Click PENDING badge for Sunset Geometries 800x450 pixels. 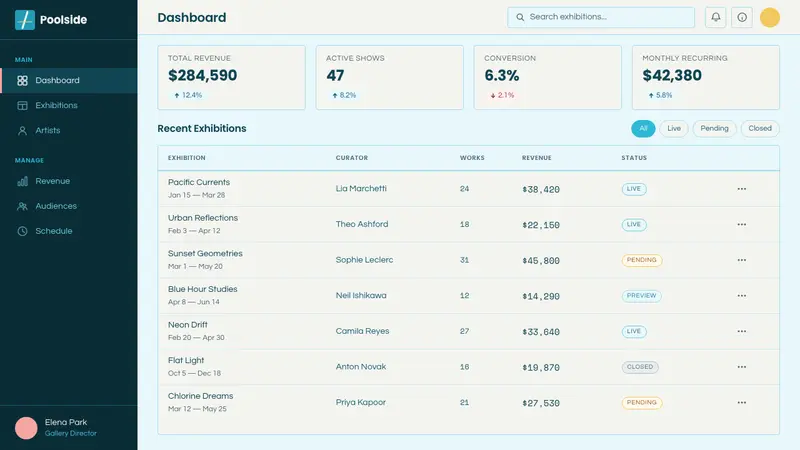pyautogui.click(x=642, y=260)
